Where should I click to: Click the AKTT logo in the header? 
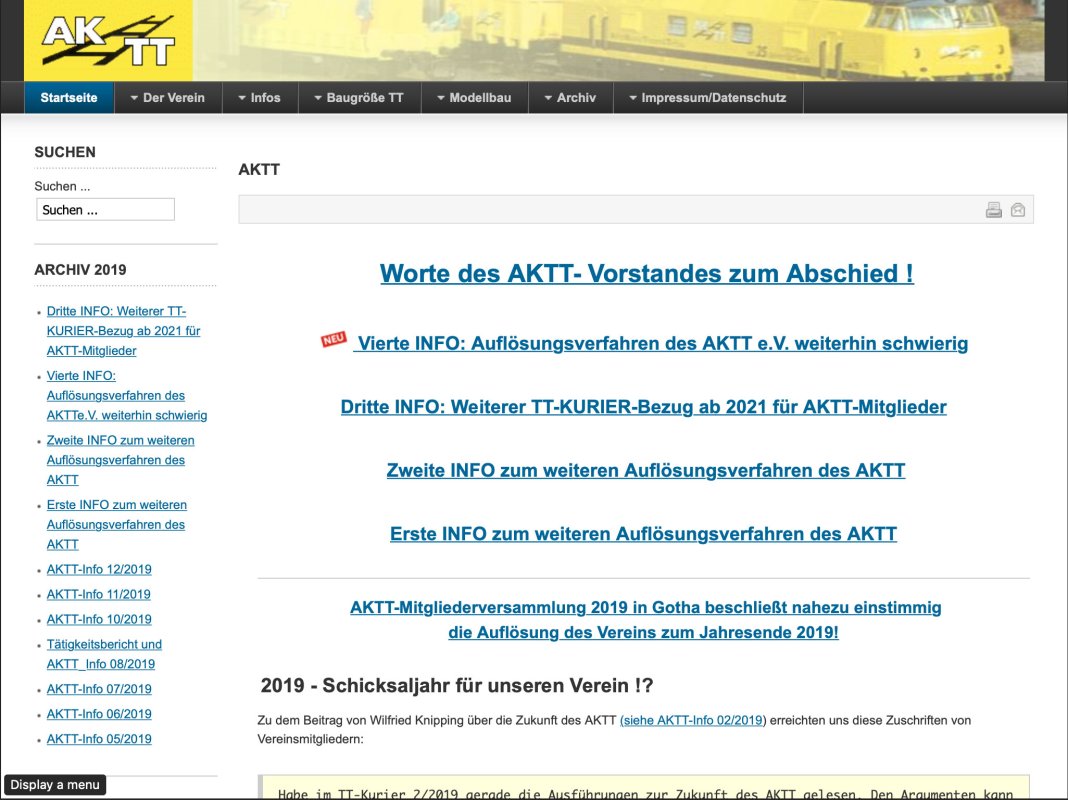(107, 40)
